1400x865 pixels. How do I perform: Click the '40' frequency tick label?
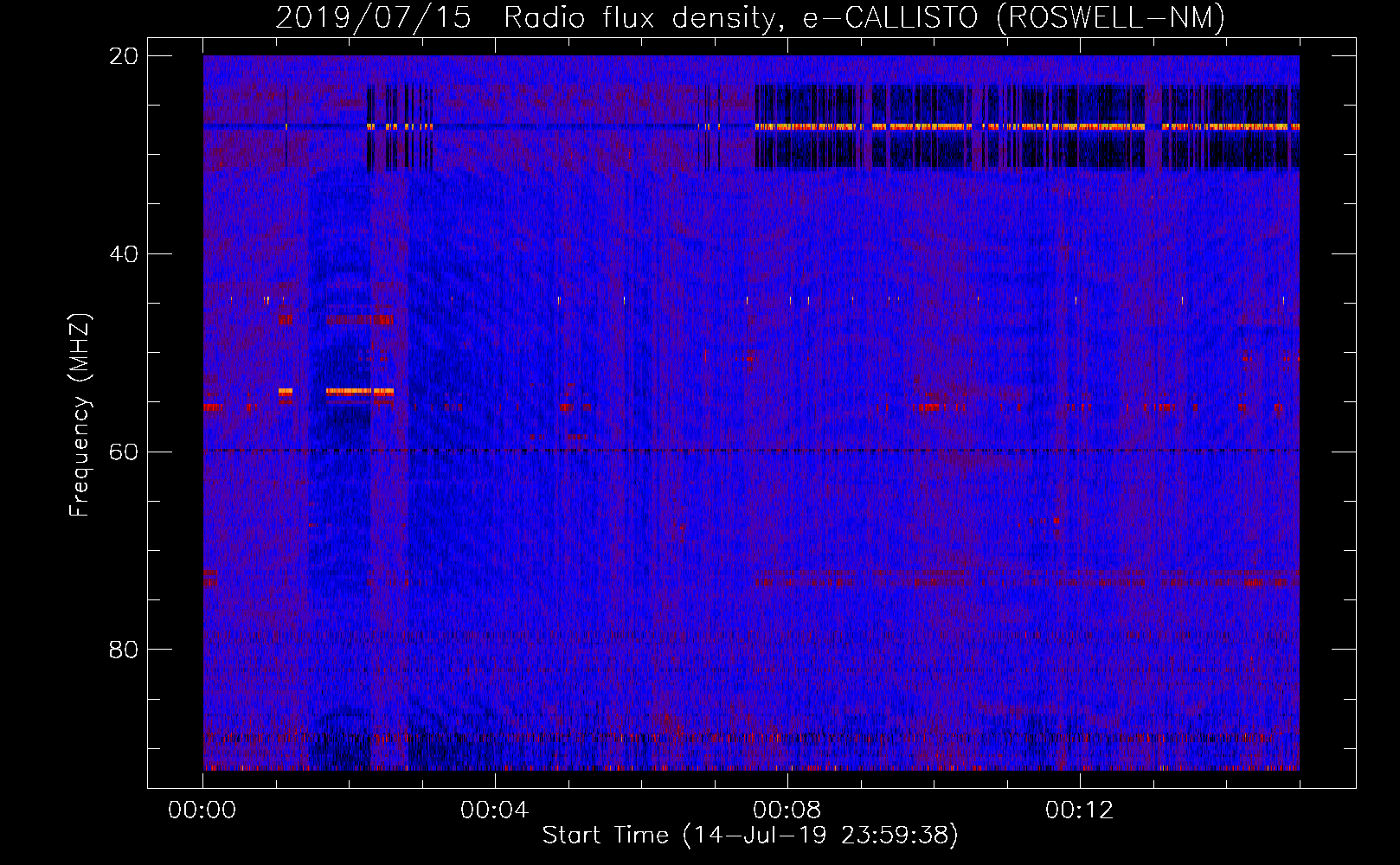pos(124,254)
